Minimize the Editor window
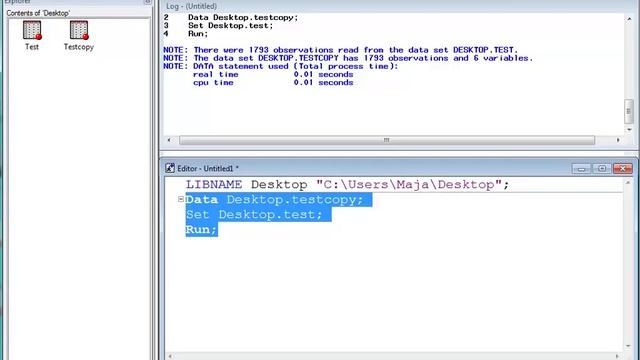The height and width of the screenshot is (360, 640). [581, 168]
